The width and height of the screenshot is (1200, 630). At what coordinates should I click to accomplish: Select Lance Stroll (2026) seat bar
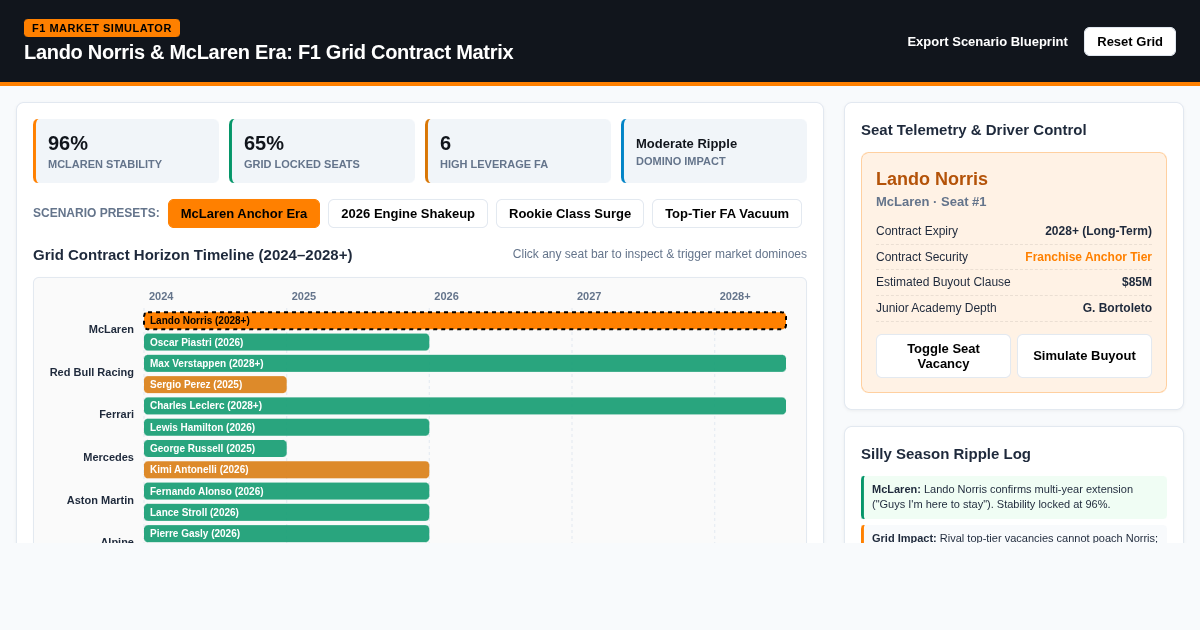tap(286, 512)
